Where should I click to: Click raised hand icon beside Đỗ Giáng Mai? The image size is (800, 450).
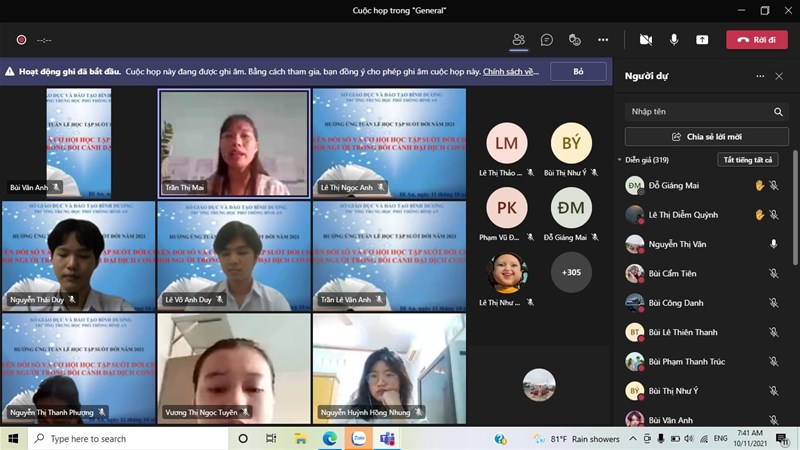click(x=759, y=186)
